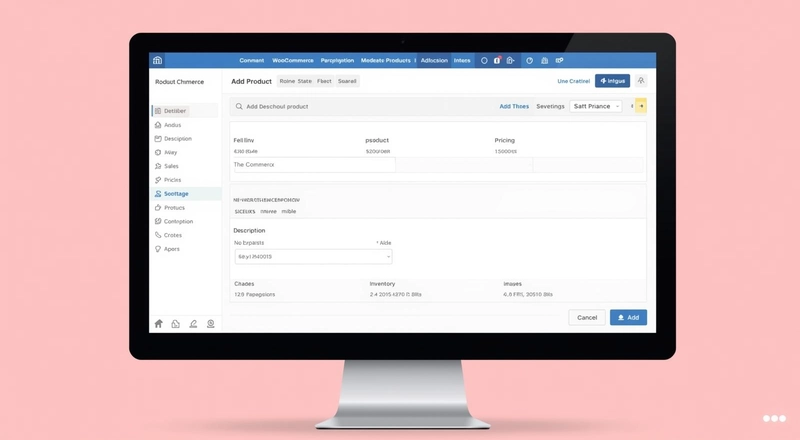This screenshot has width=800, height=440.
Task: Click the bag icon in the top bar
Action: pyautogui.click(x=544, y=60)
